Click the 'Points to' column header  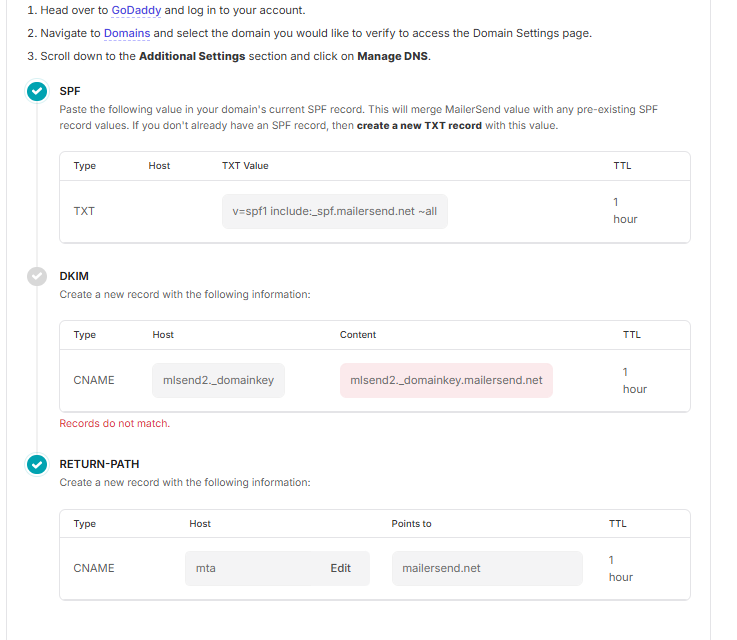click(411, 523)
